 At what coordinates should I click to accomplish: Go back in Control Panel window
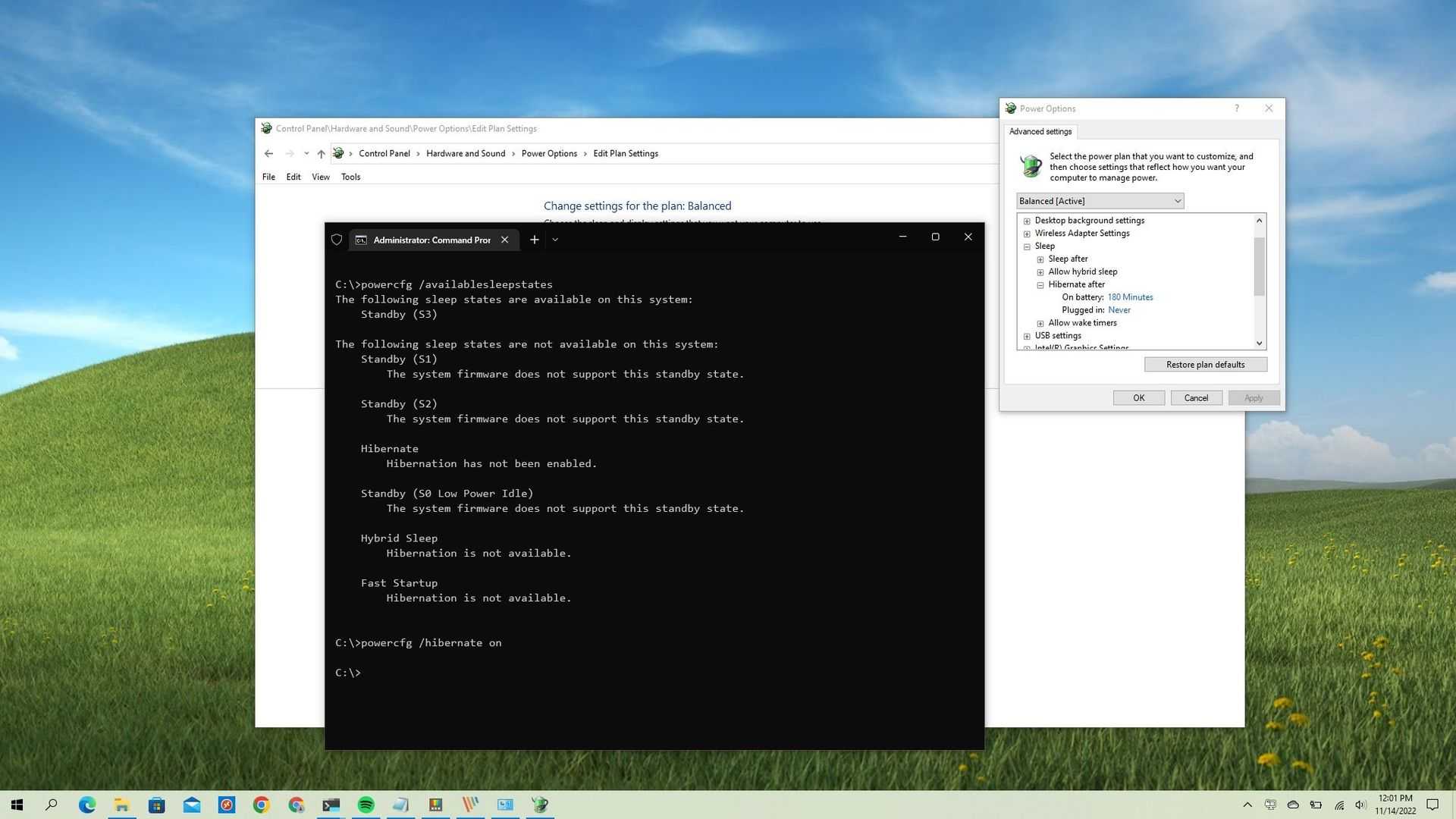click(x=268, y=153)
